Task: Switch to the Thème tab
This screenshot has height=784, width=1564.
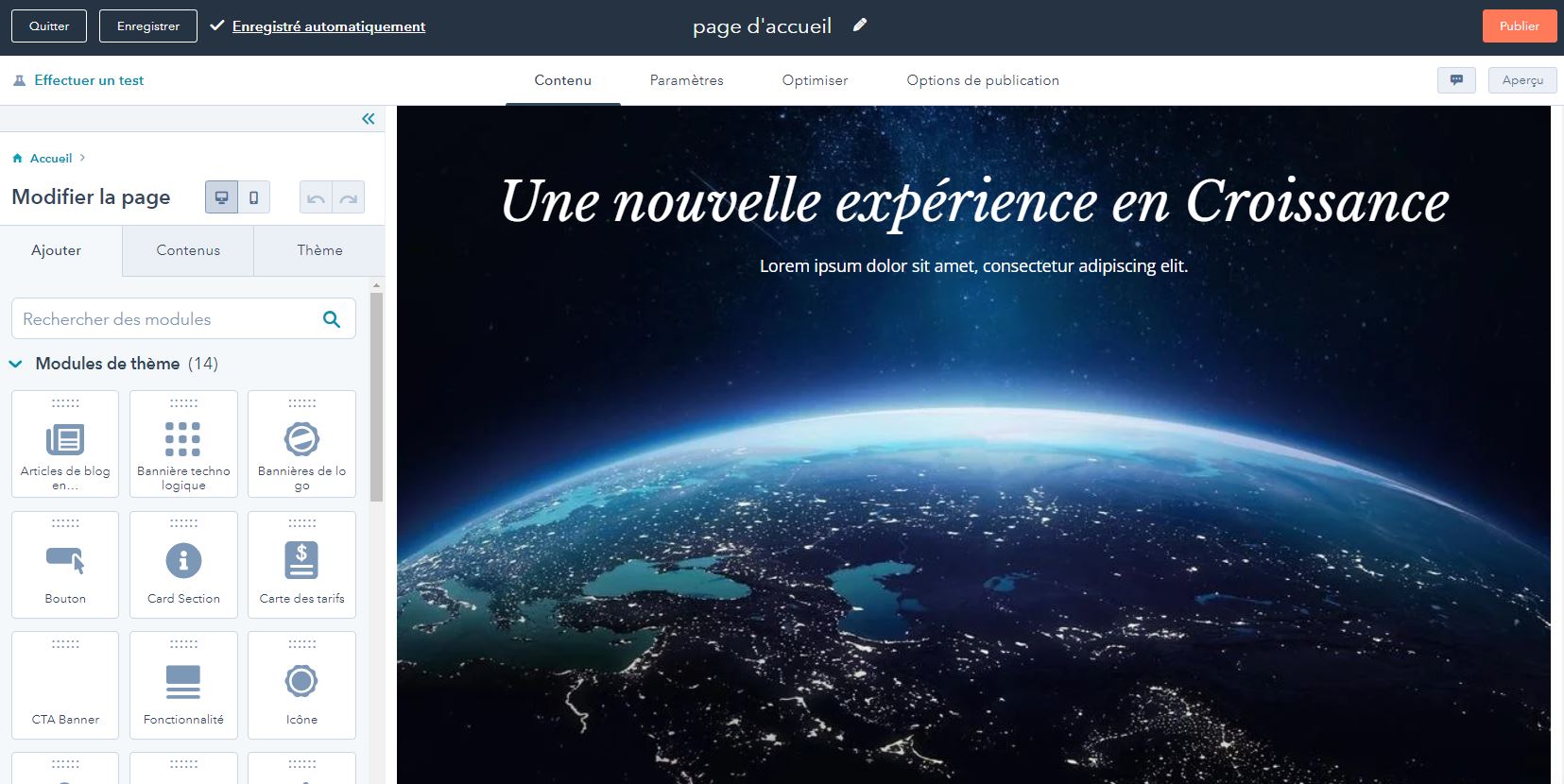Action: [319, 250]
